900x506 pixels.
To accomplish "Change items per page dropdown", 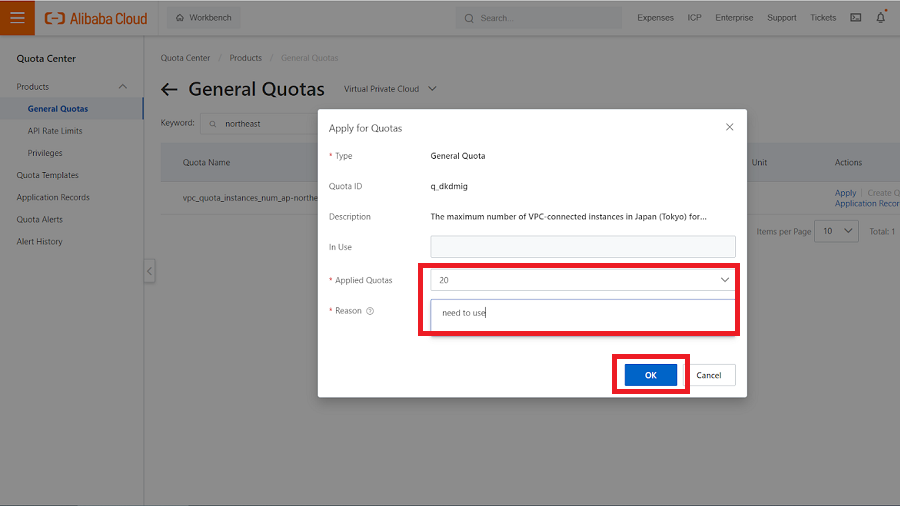I will tap(837, 231).
